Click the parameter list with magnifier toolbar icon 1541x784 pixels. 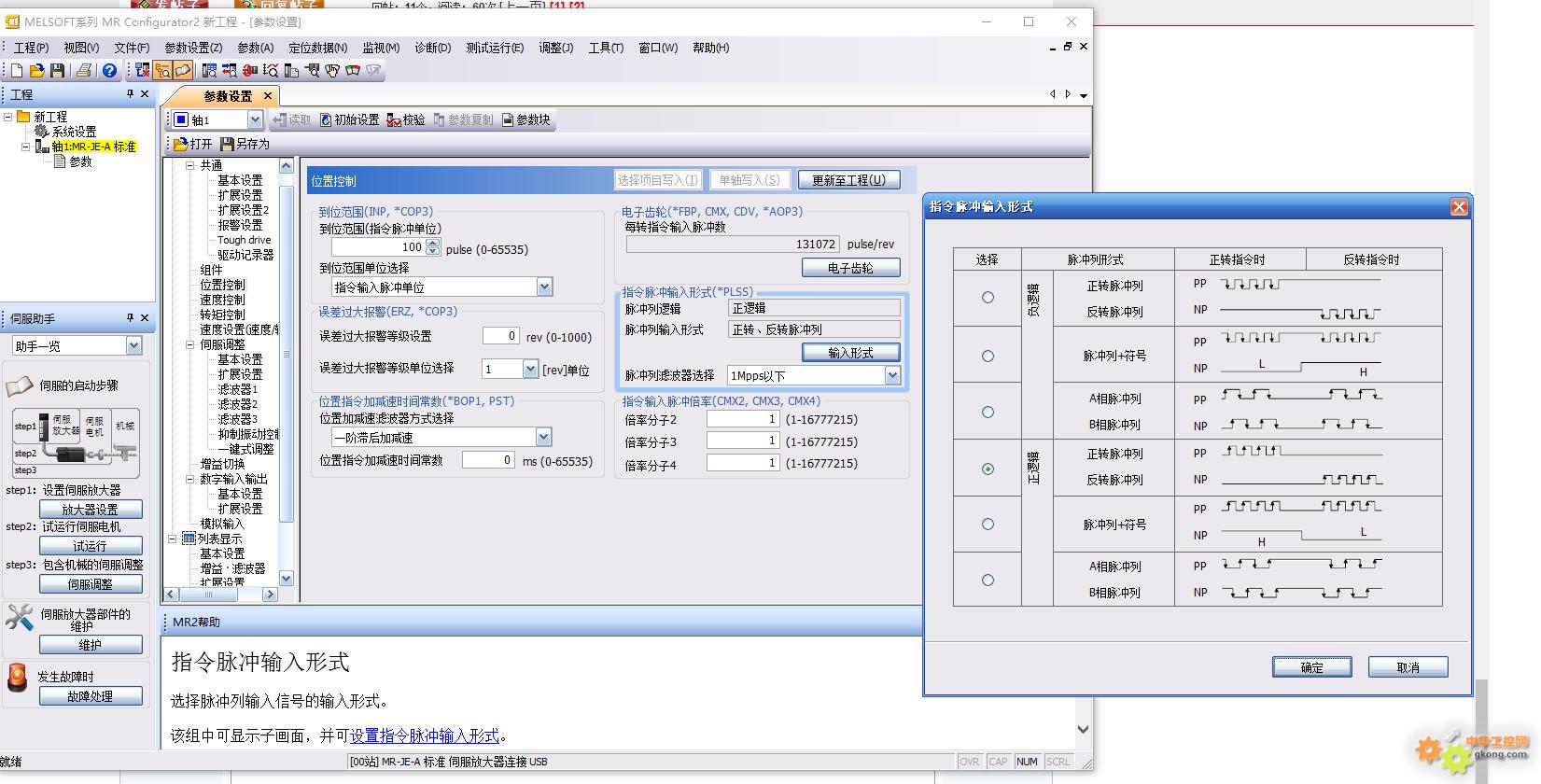209,70
